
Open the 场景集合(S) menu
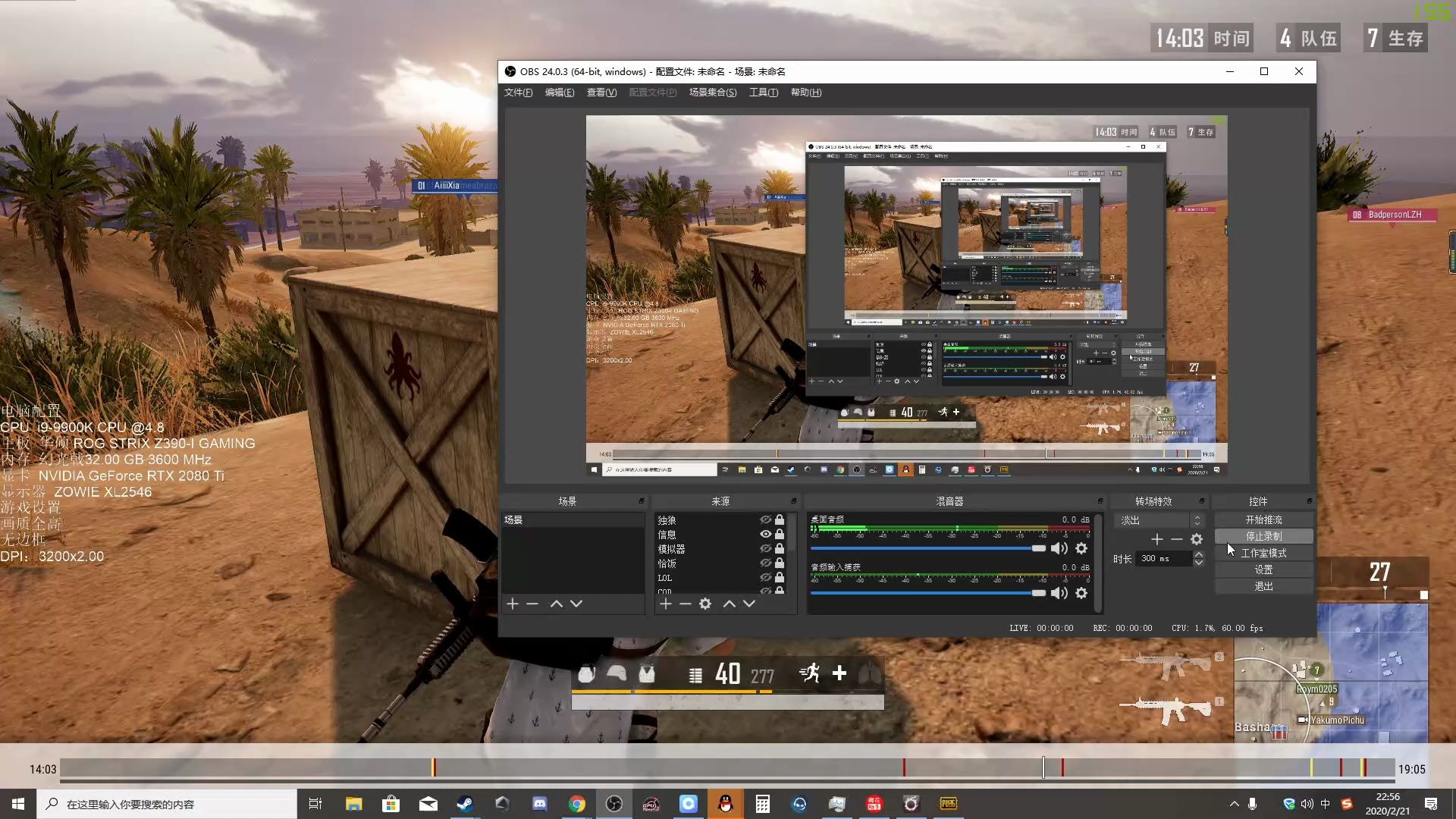coord(713,93)
